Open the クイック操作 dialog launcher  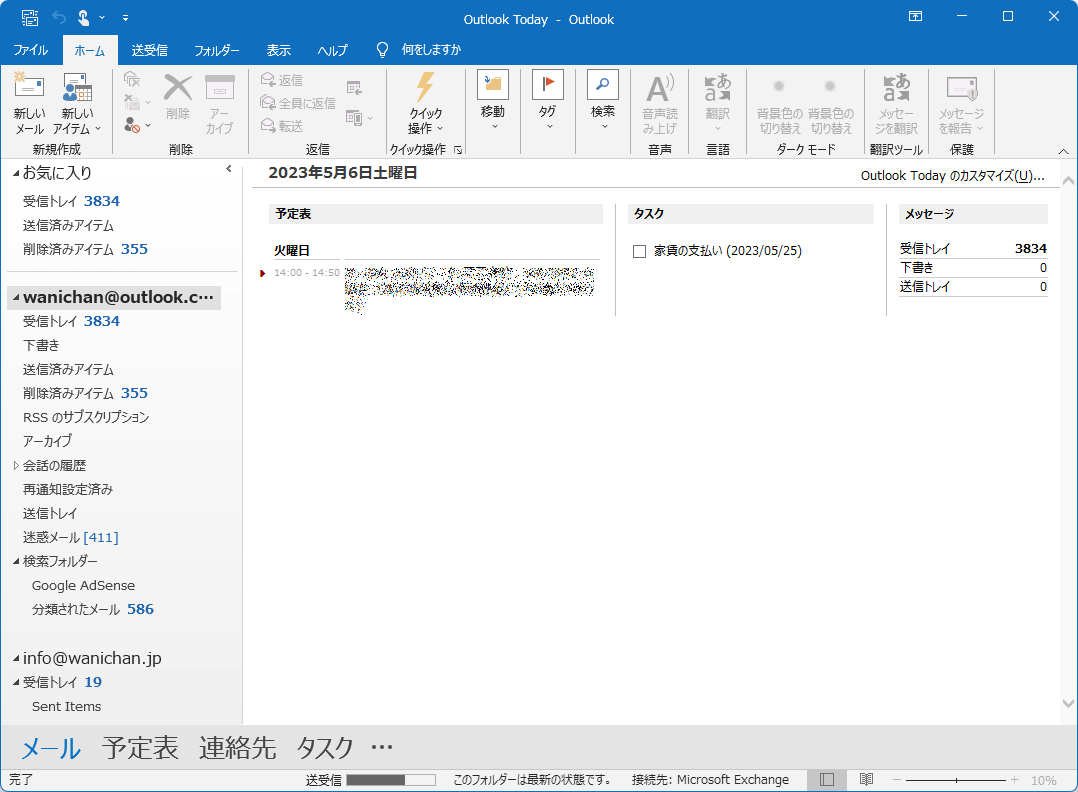coord(458,150)
